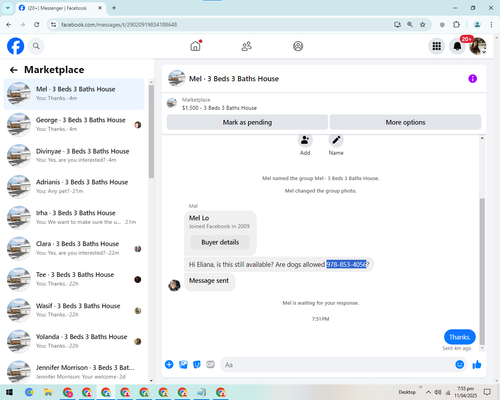The width and height of the screenshot is (500, 400).
Task: Reload the page in browser
Action: (37, 25)
